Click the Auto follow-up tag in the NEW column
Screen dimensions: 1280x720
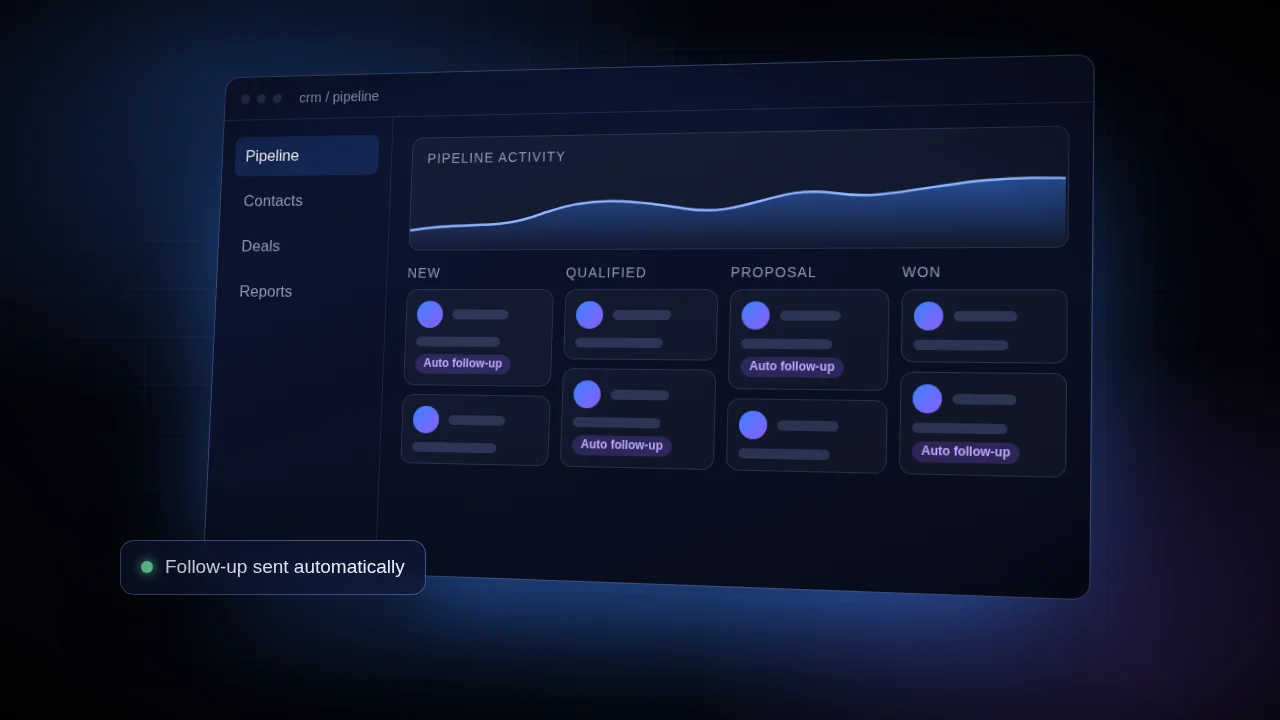463,364
